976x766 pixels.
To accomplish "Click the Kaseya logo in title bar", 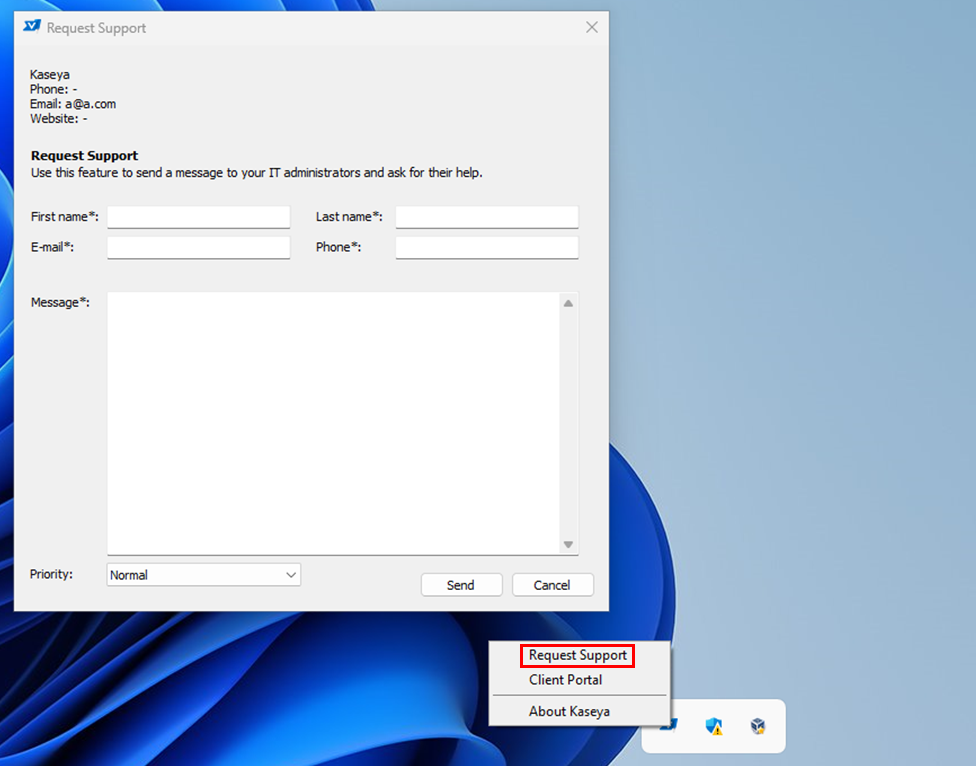I will click(32, 27).
